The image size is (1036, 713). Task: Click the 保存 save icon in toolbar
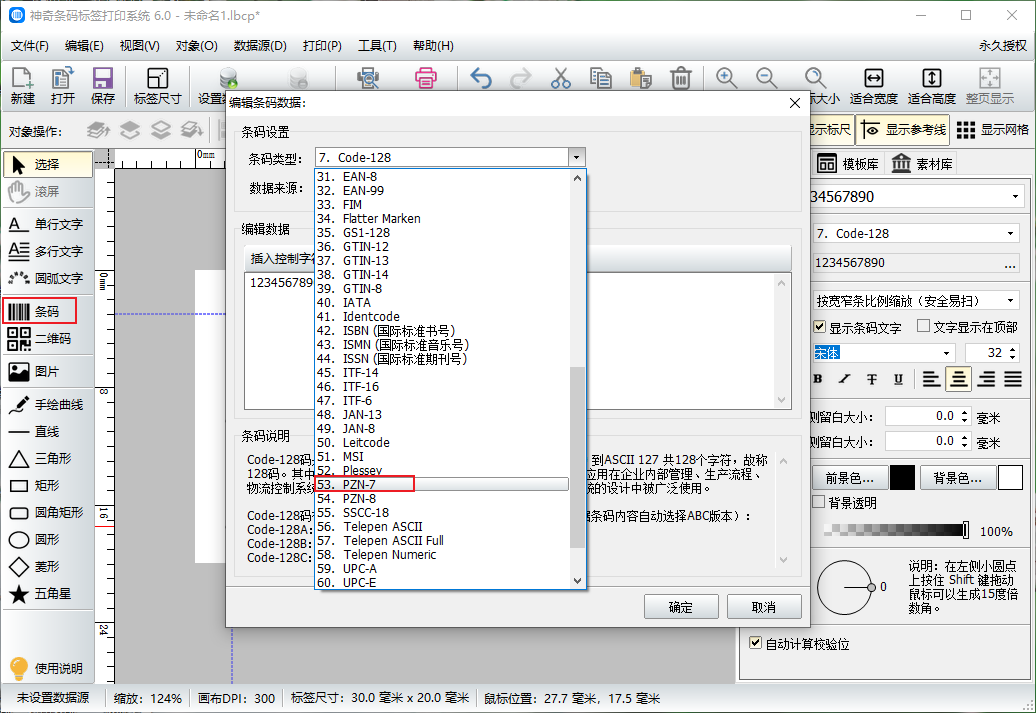(102, 86)
